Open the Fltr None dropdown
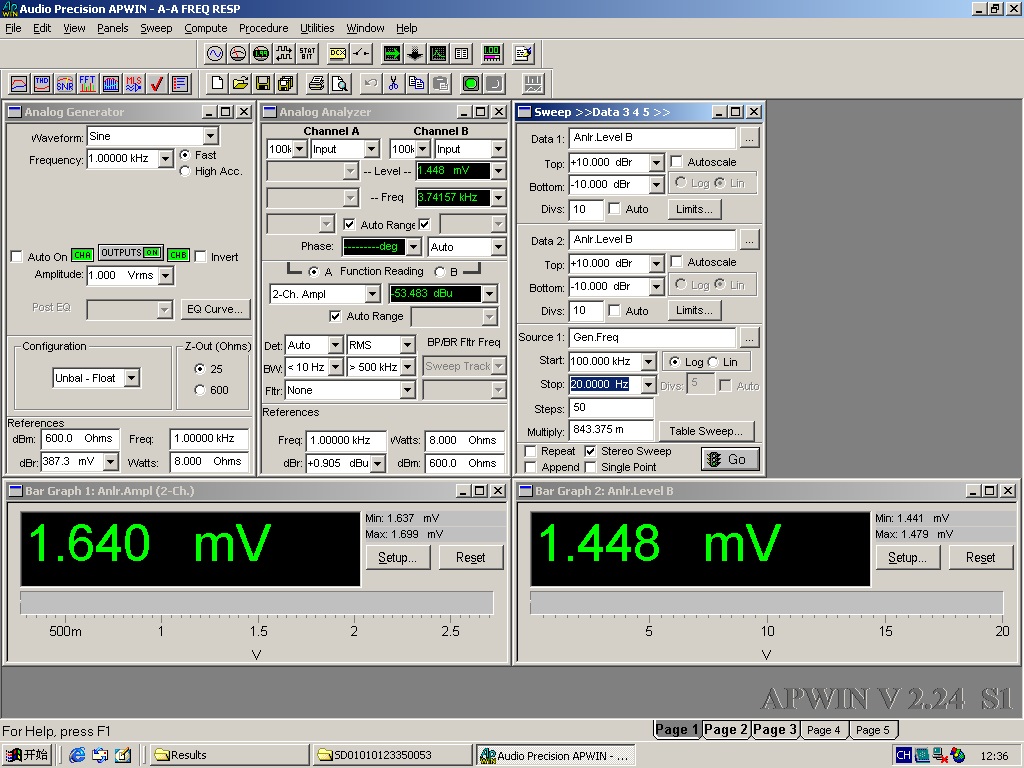 click(407, 391)
